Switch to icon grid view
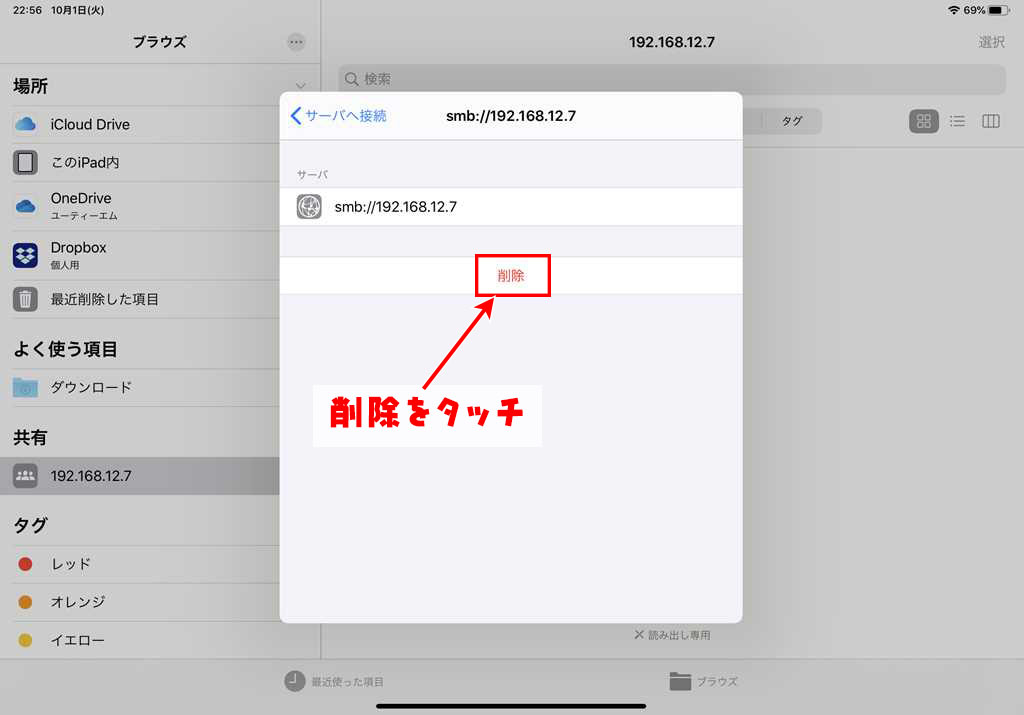The image size is (1024, 715). [923, 121]
